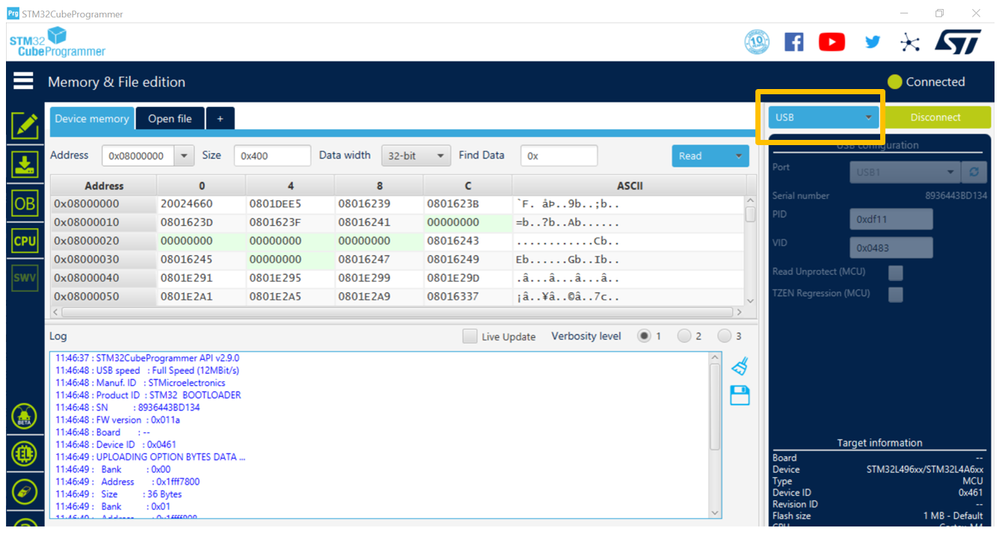Select cell 08016337 in row 0x08000050
Viewport: 999px width, 534px height.
point(468,296)
